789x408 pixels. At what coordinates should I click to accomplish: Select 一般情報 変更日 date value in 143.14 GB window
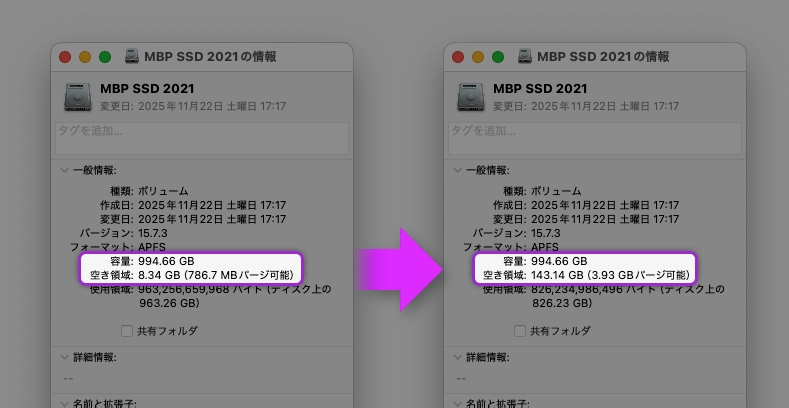click(605, 219)
